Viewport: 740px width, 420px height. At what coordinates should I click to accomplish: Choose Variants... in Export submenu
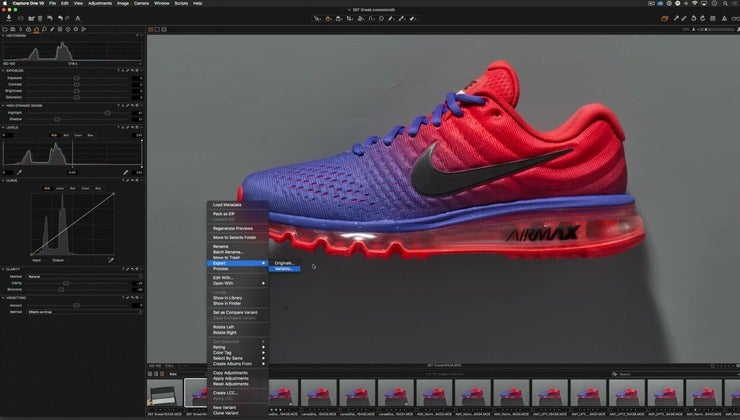(x=284, y=269)
